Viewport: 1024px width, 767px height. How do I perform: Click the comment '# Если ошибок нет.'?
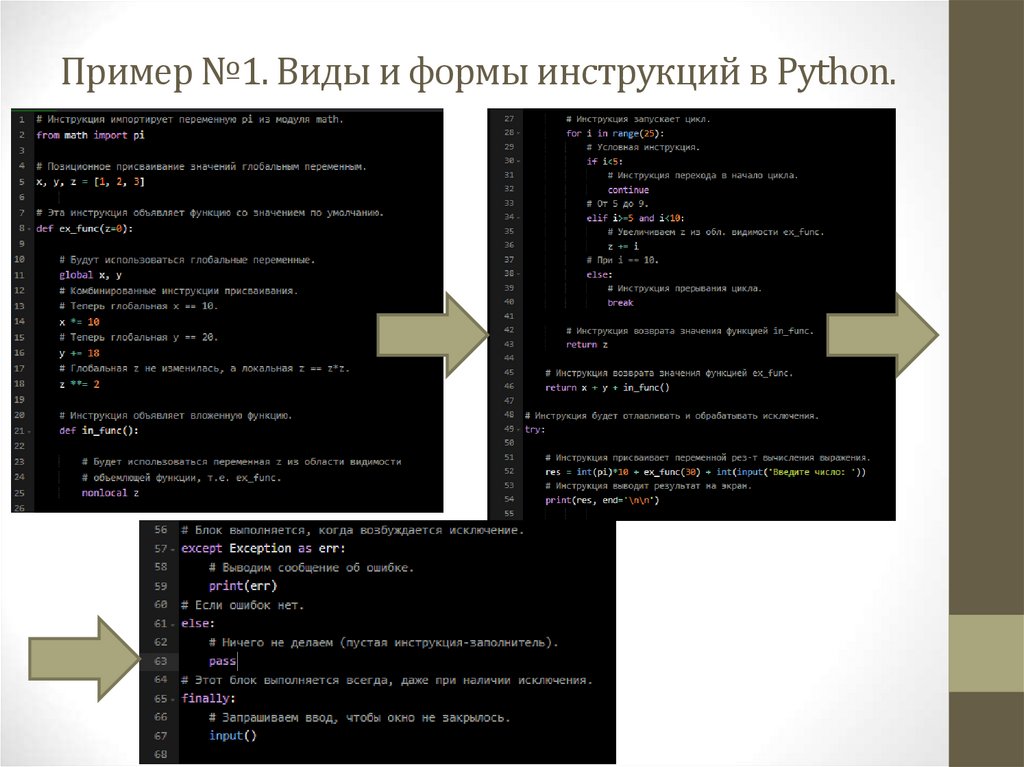click(x=242, y=606)
